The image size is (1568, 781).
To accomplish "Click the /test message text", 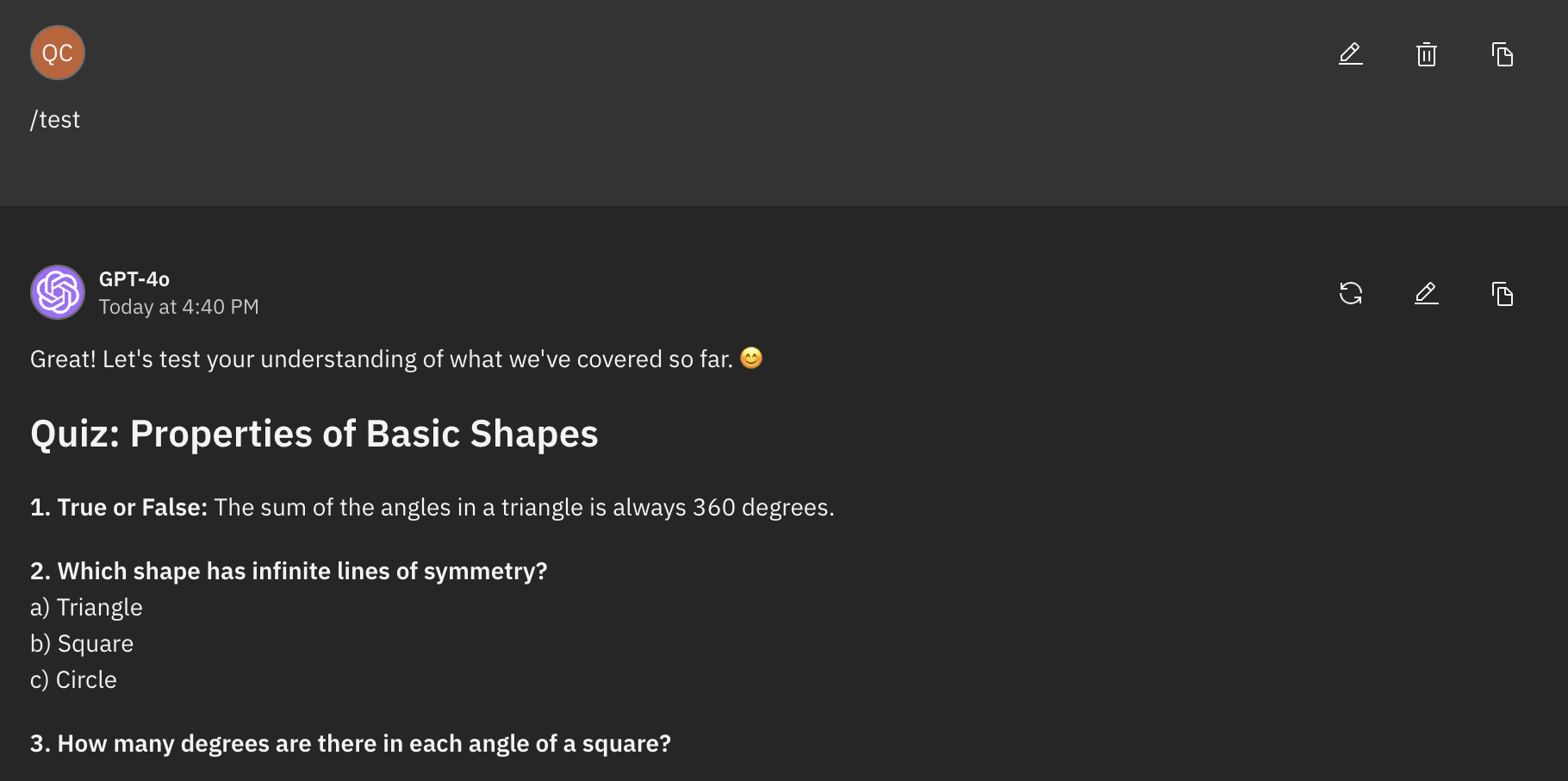I will (x=55, y=120).
